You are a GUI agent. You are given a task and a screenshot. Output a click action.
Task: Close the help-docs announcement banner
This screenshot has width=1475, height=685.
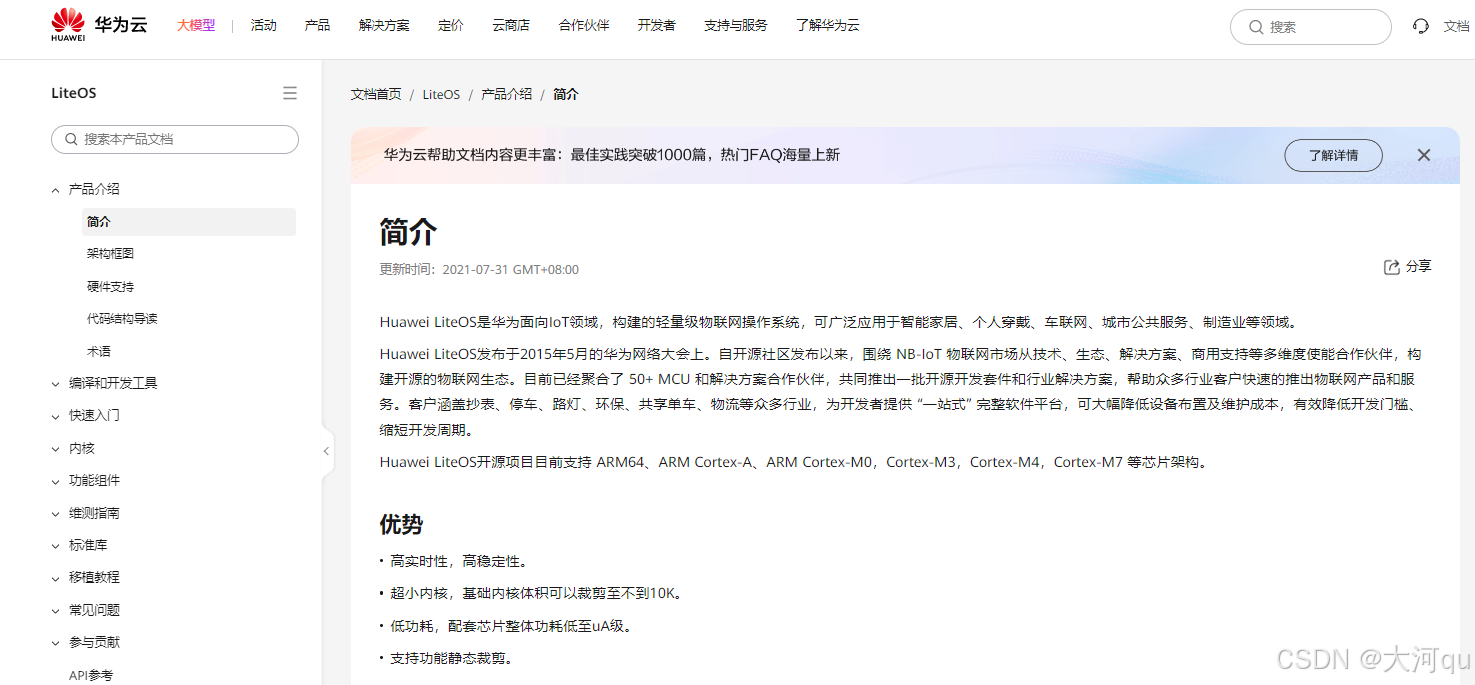point(1424,155)
